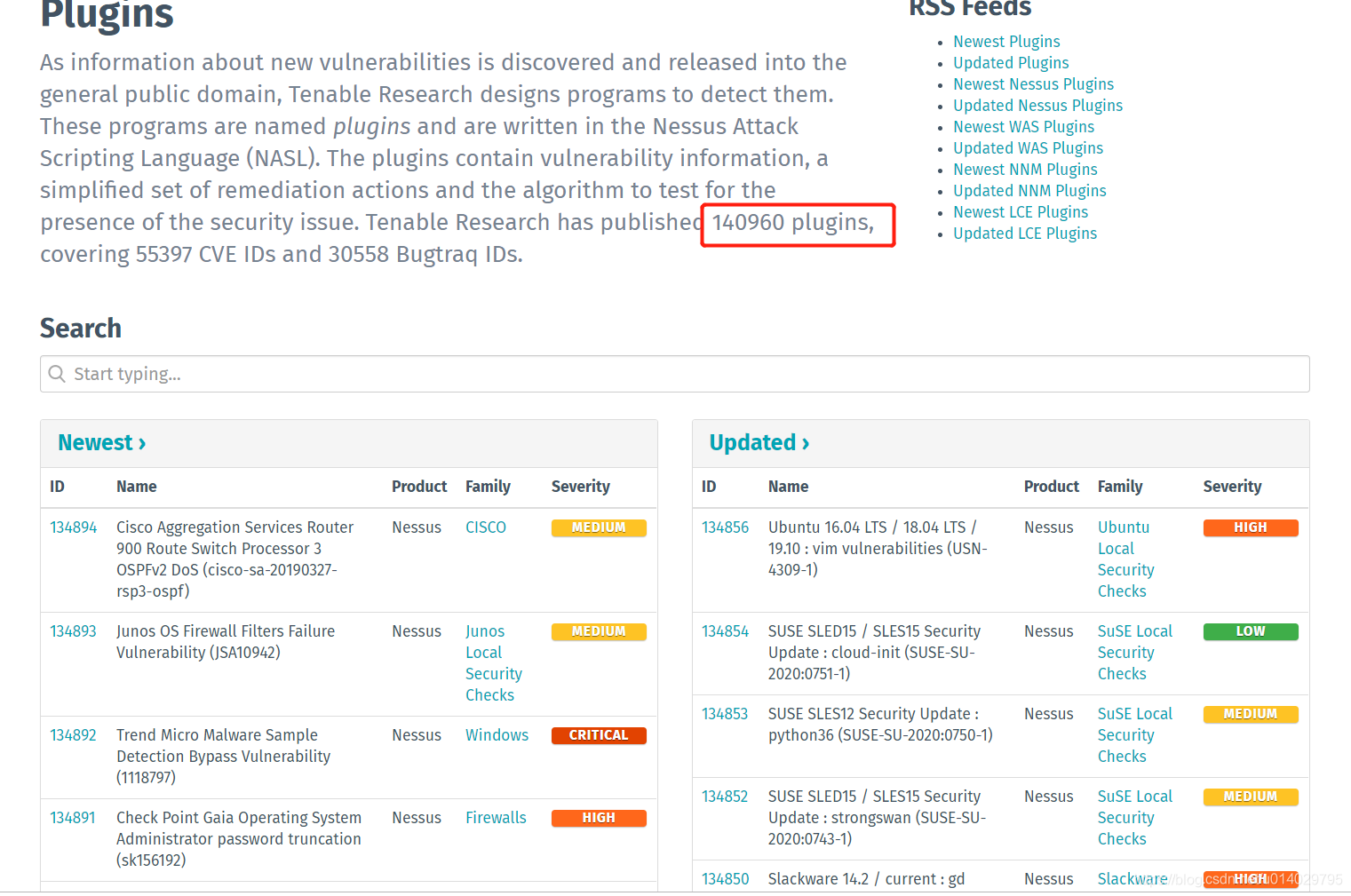Screen dimensions: 1351x896
Task: Open plugin ID 134853
Action: click(725, 714)
